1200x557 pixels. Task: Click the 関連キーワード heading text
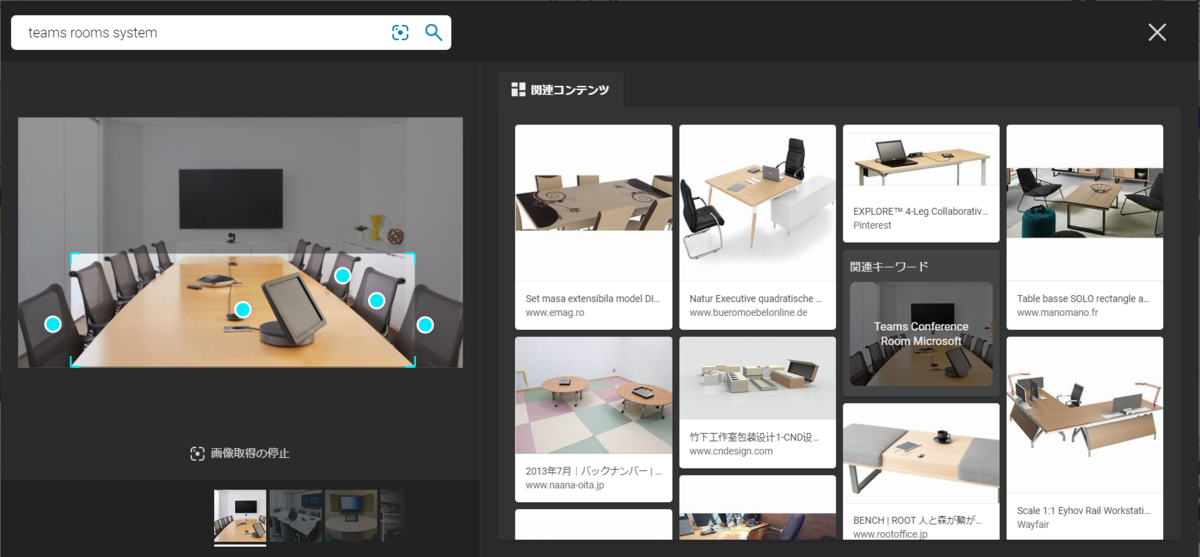[x=889, y=267]
